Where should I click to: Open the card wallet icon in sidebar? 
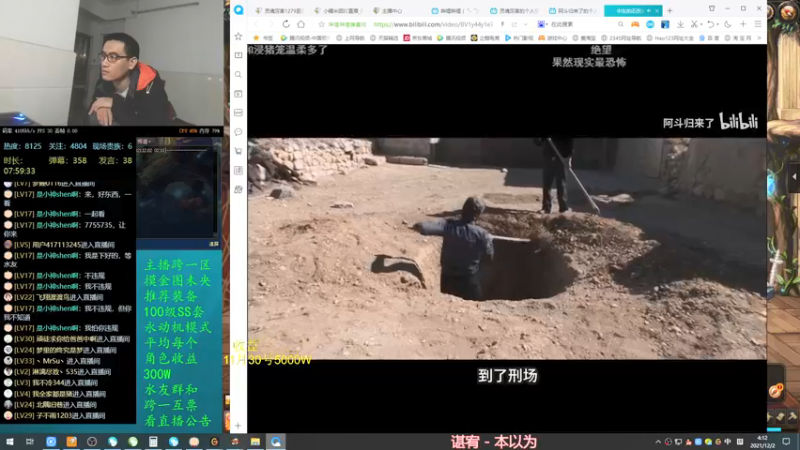[x=238, y=113]
